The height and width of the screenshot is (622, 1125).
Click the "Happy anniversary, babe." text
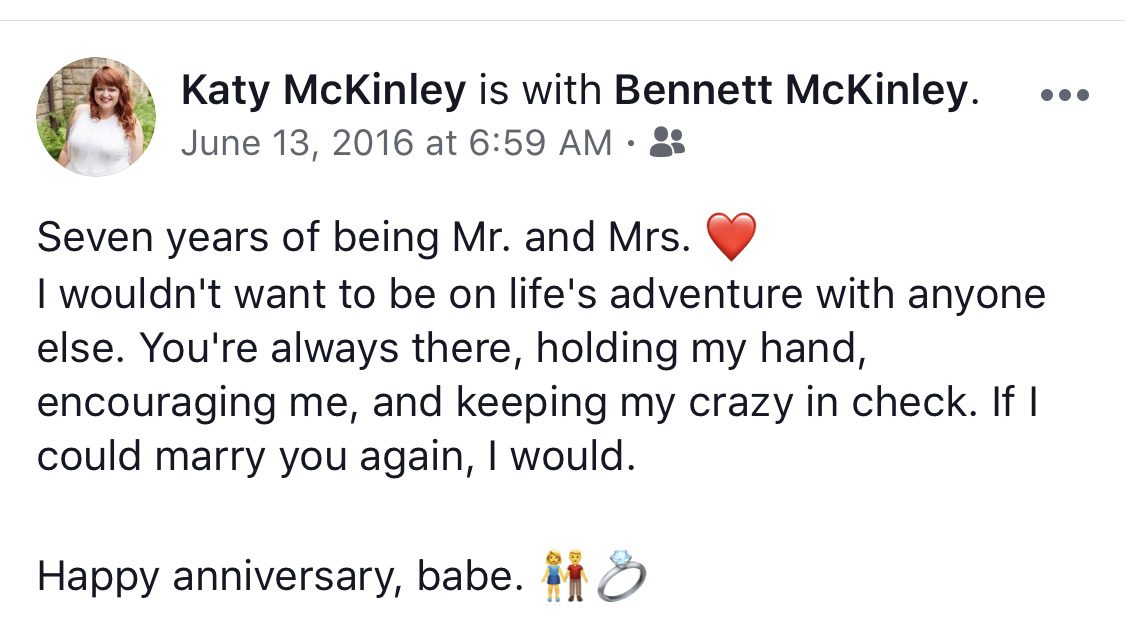280,578
